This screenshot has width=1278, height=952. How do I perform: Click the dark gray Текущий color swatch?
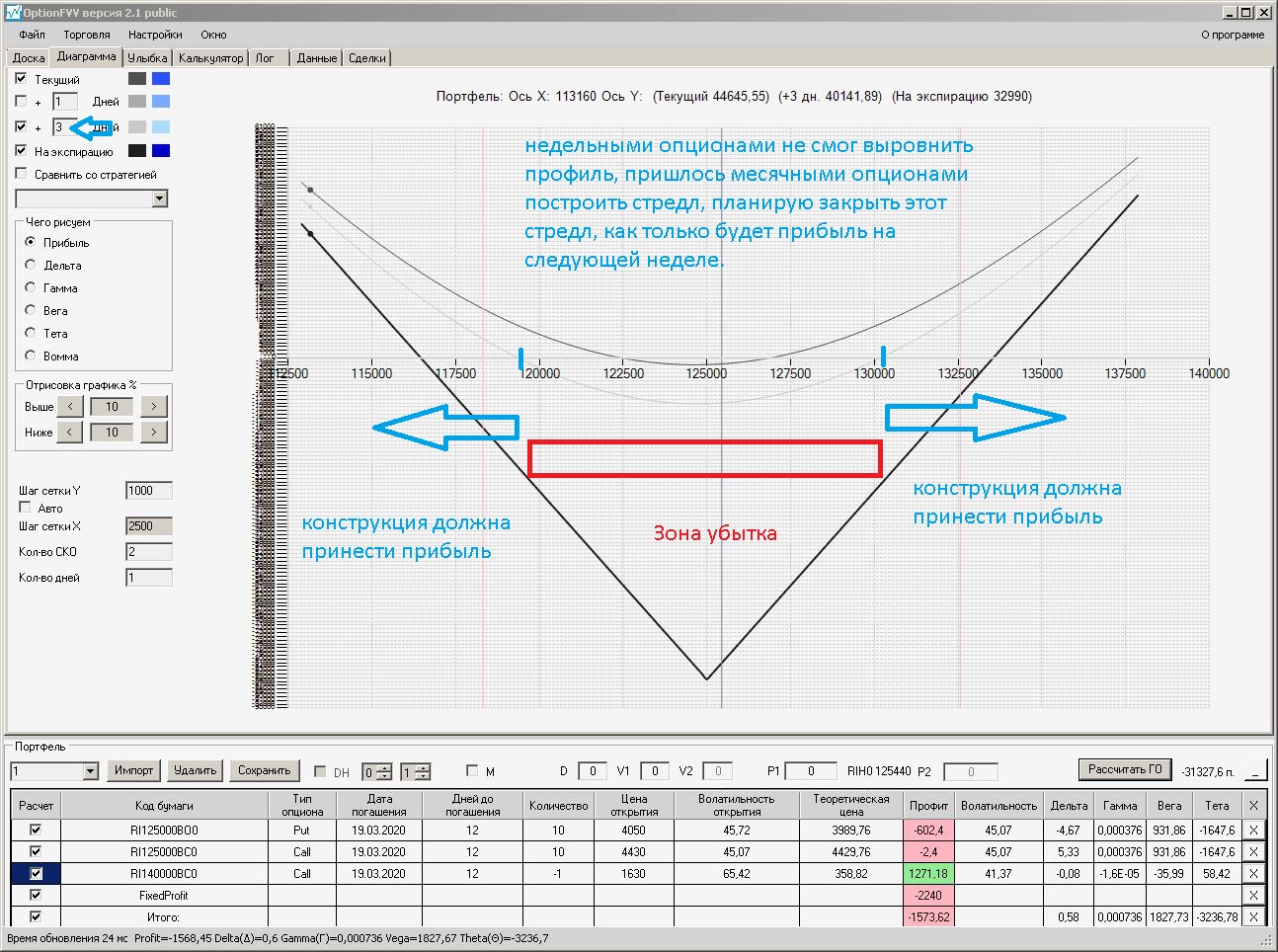[137, 79]
